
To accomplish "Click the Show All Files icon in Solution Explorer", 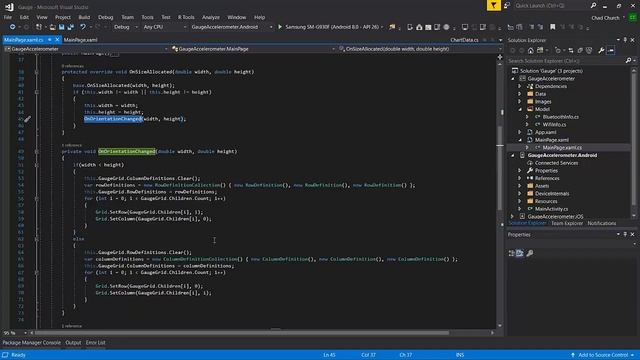I will point(589,50).
